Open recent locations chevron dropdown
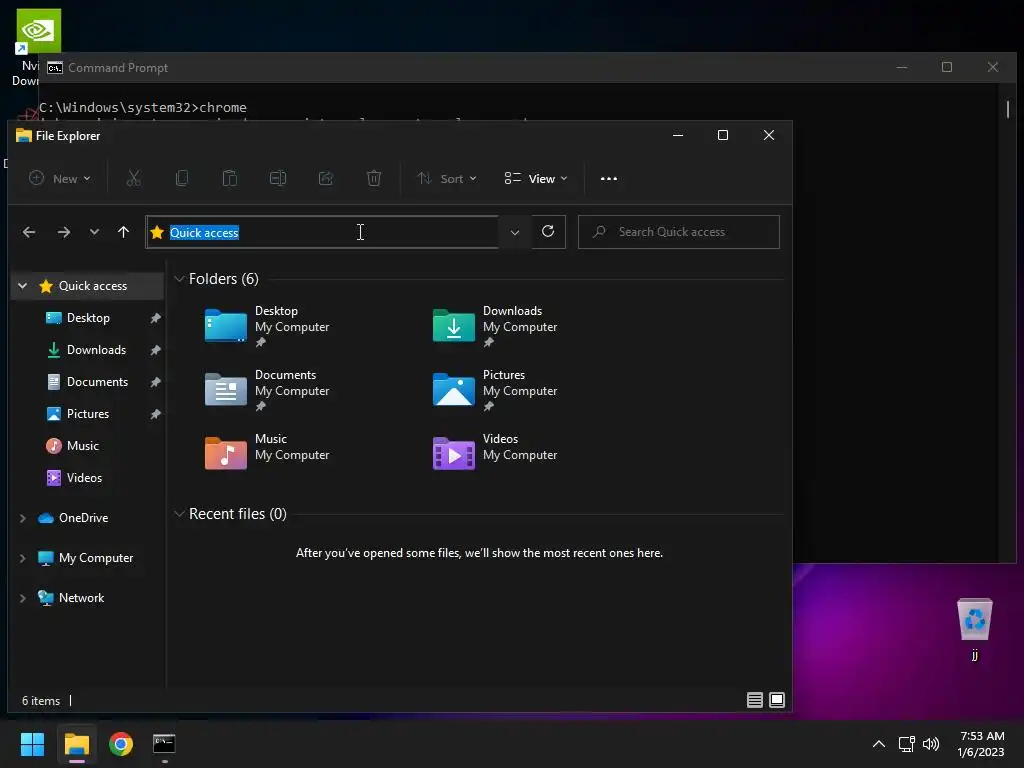 [95, 232]
